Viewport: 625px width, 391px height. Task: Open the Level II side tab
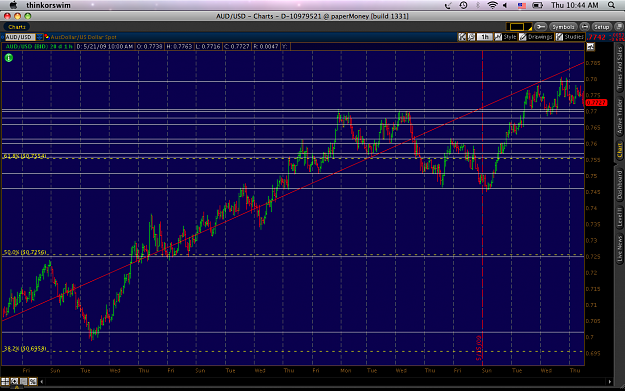click(620, 218)
